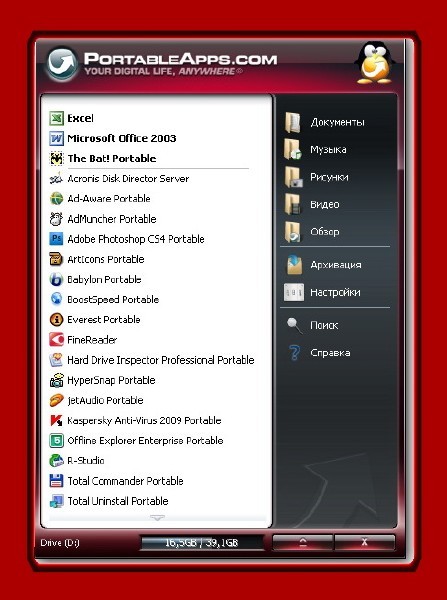Open the Документы folder
The height and width of the screenshot is (600, 447).
click(x=325, y=122)
